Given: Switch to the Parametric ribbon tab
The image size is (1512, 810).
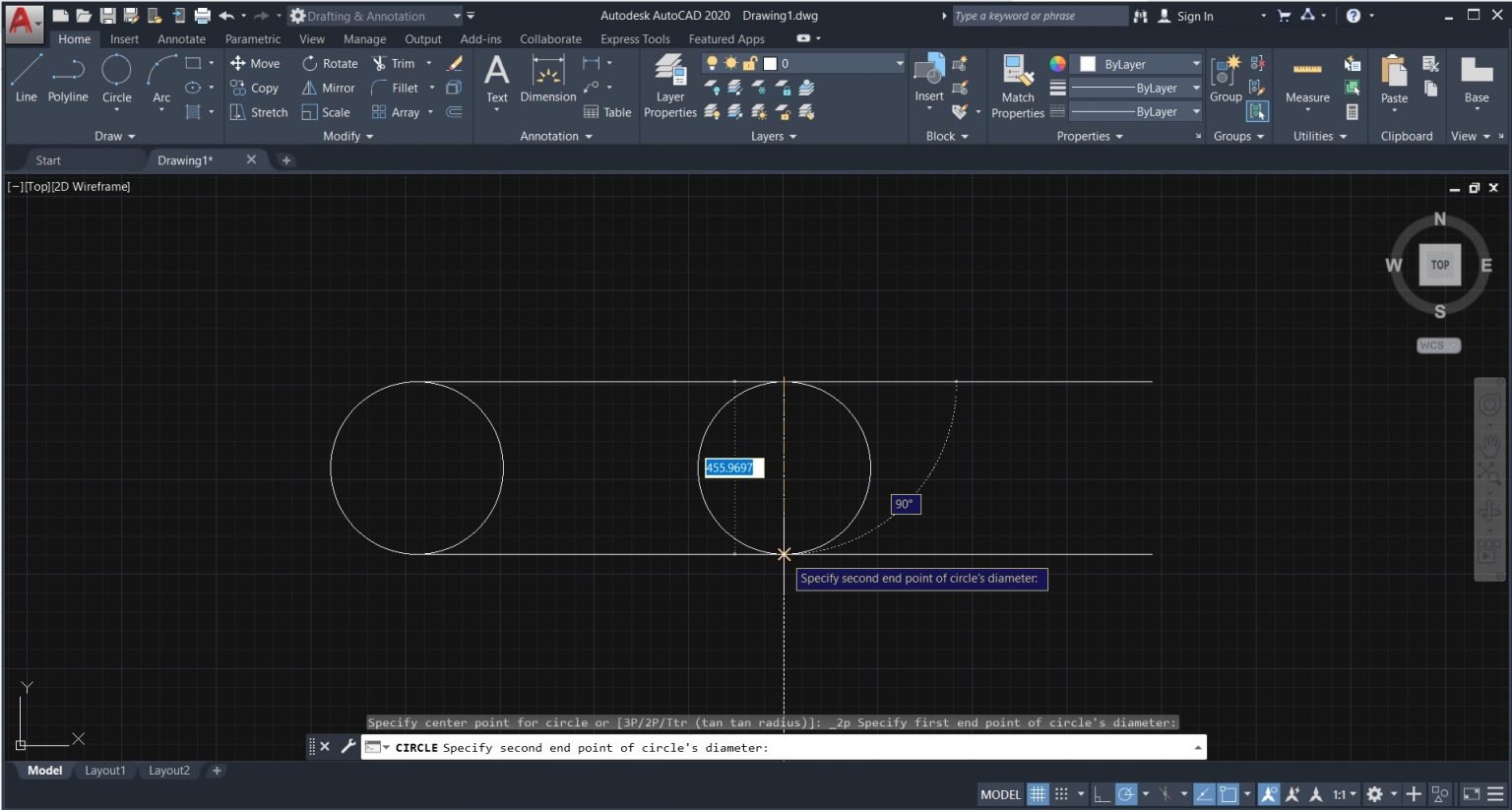Looking at the screenshot, I should [x=253, y=38].
